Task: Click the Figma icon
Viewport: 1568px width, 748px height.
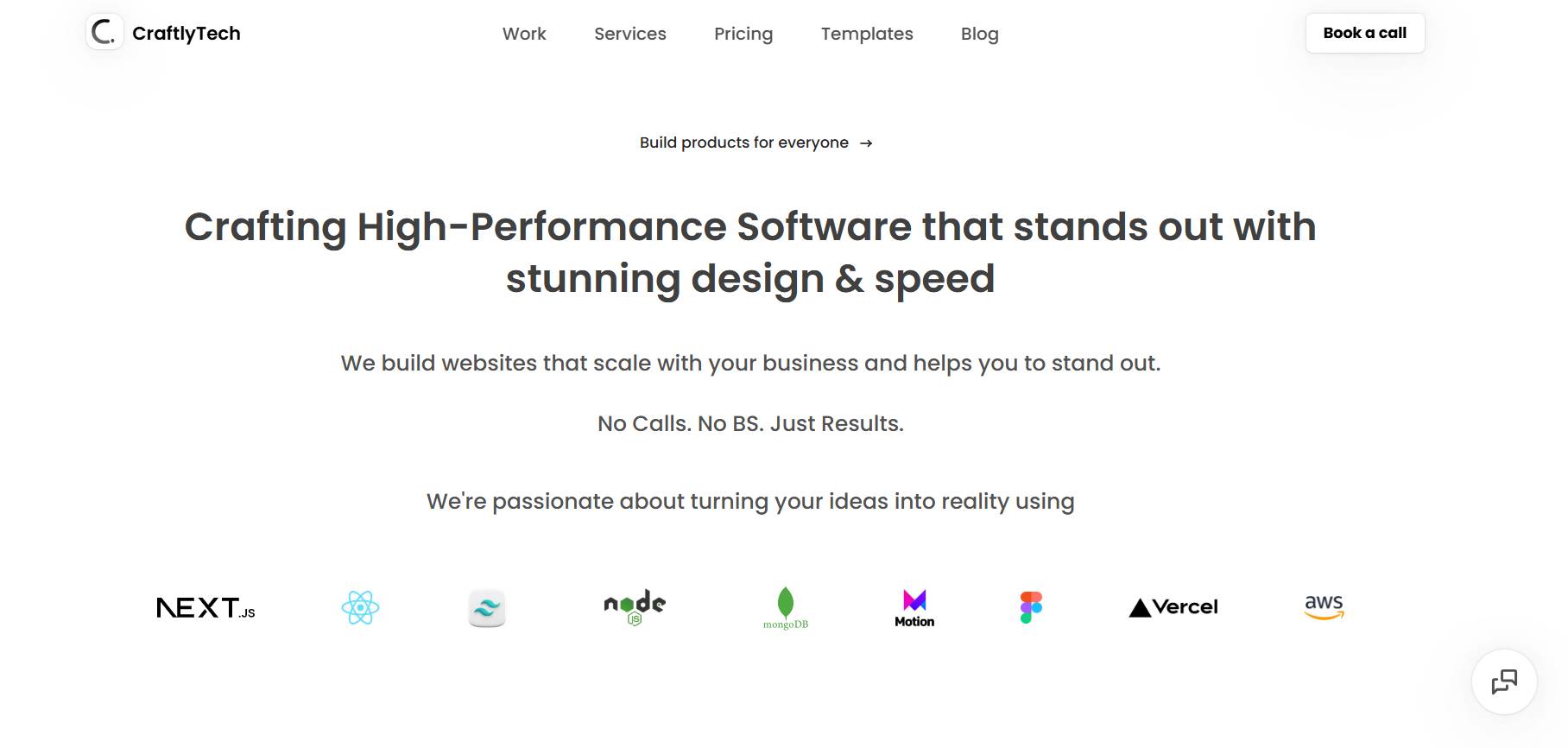Action: (1030, 607)
